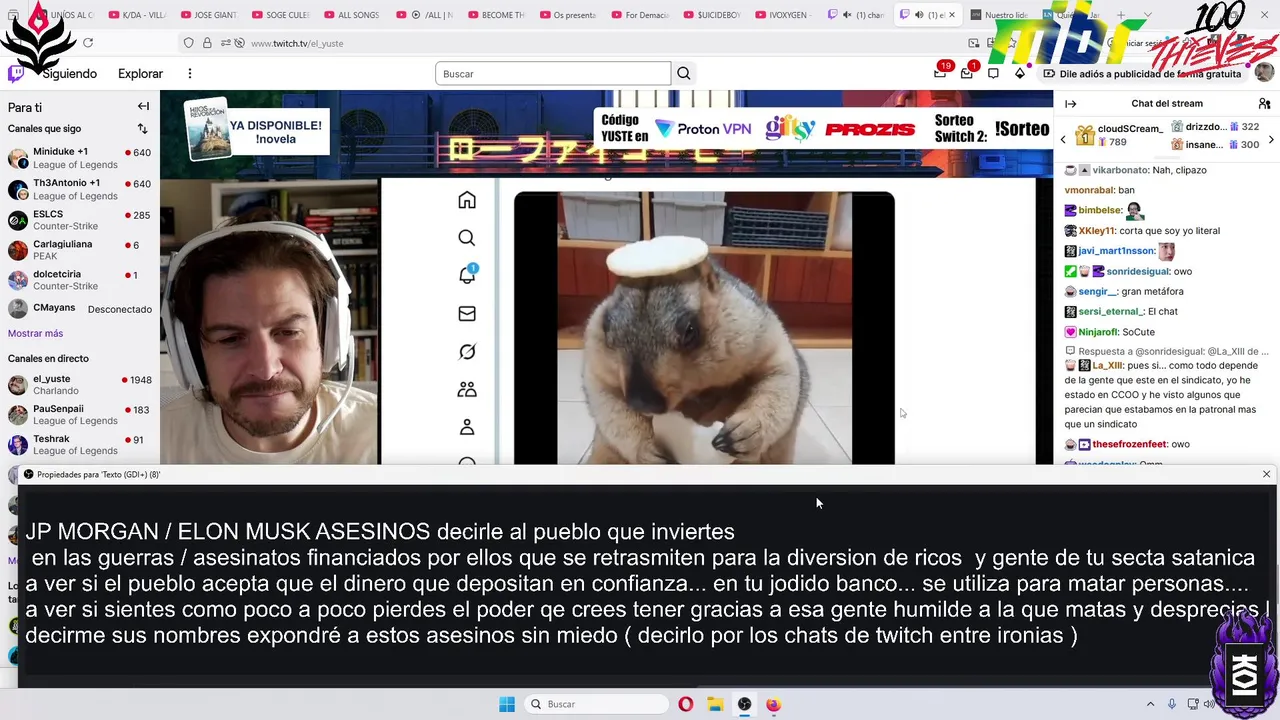Image resolution: width=1280 pixels, height=720 pixels.
Task: Open Th3Antonio +1 followed channel
Action: pyautogui.click(x=80, y=189)
